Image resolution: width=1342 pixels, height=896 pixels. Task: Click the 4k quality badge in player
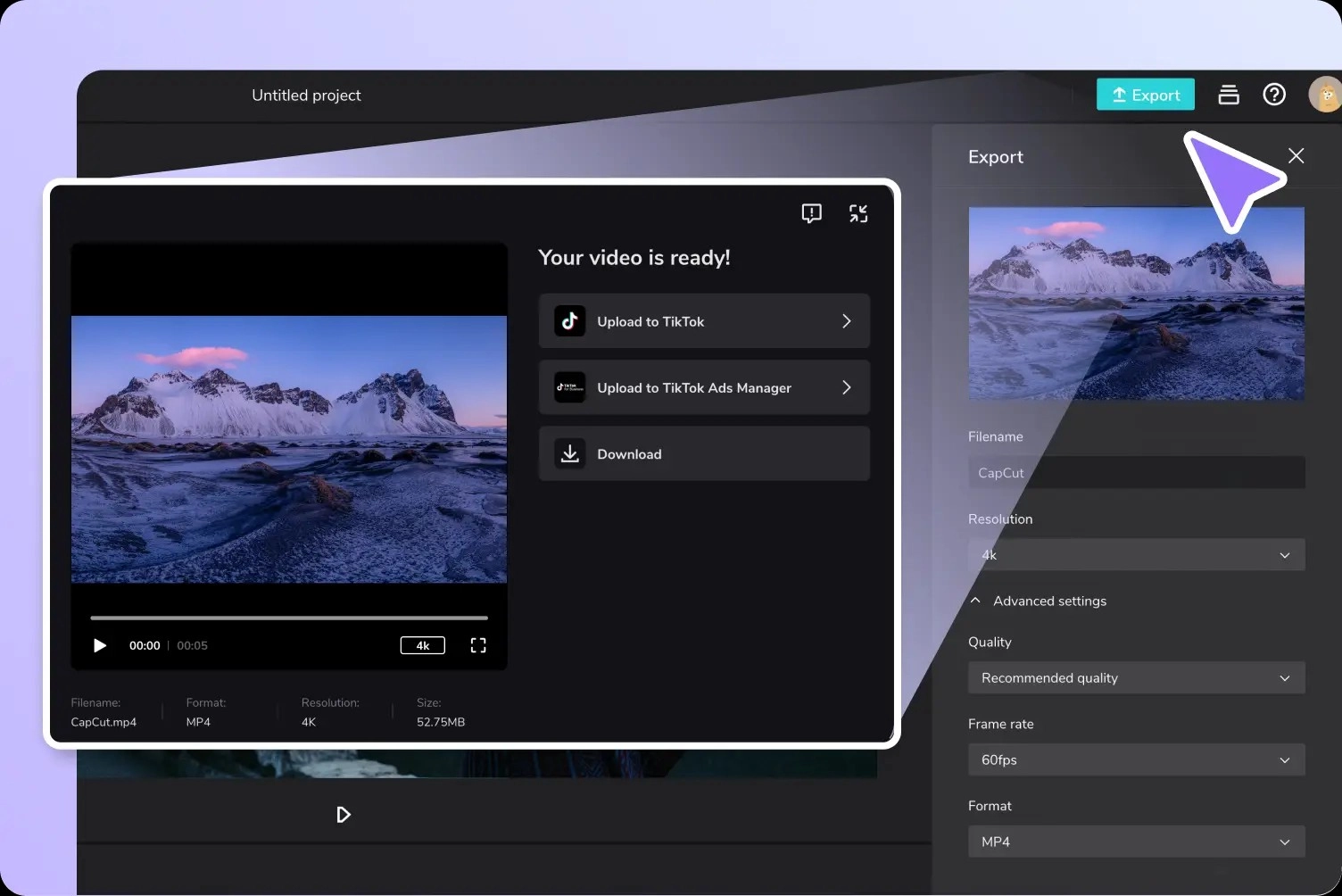click(x=422, y=645)
